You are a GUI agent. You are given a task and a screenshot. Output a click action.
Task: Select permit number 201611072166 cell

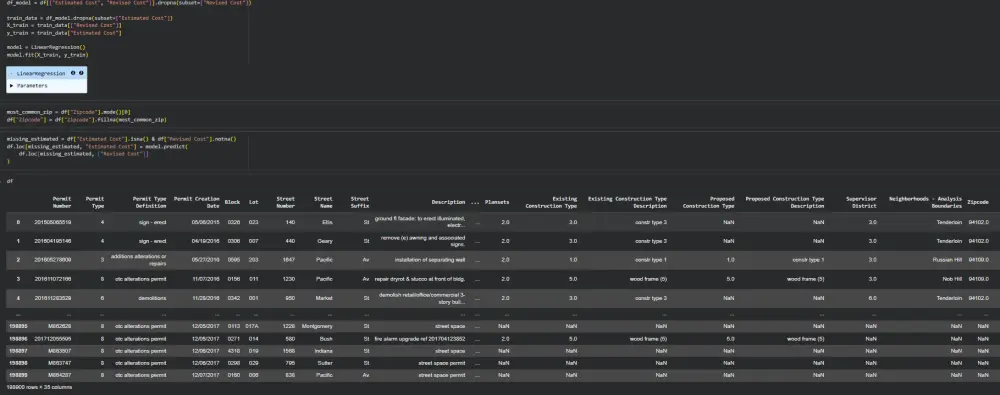click(x=53, y=279)
